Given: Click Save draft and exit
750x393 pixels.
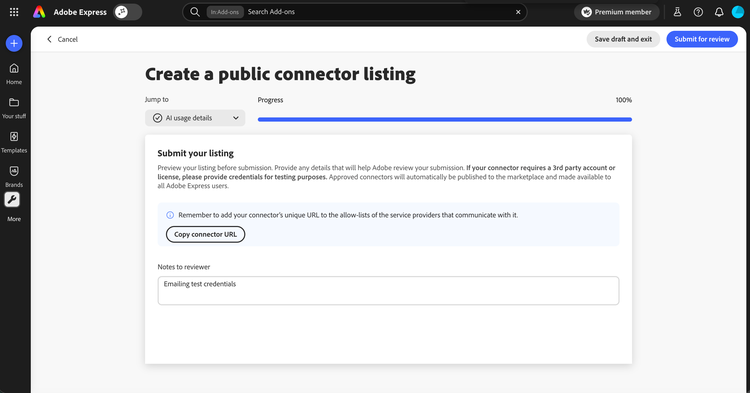Looking at the screenshot, I should point(623,39).
